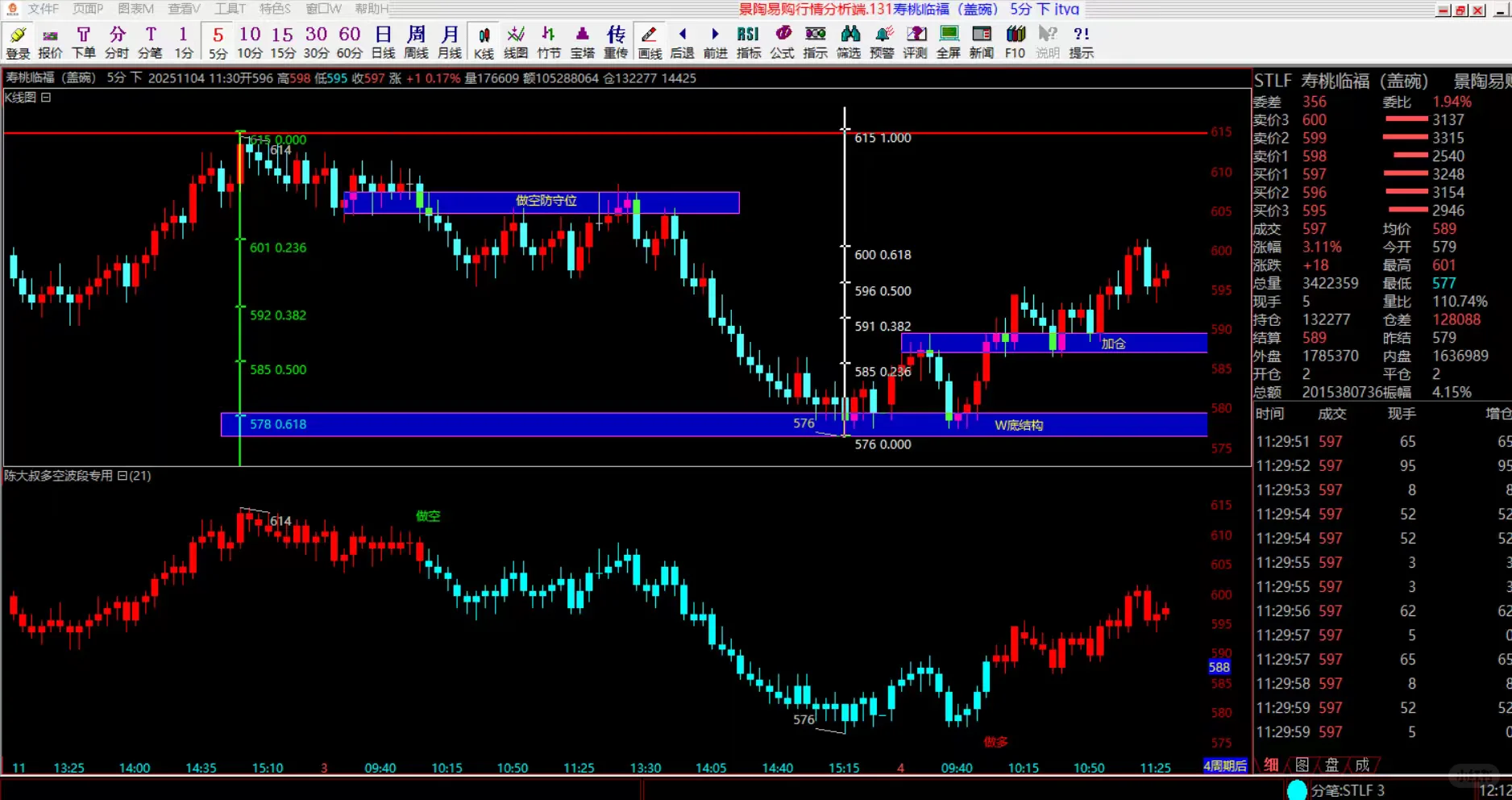This screenshot has width=1512, height=800.
Task: Open the 公式 formula manager
Action: point(782,42)
